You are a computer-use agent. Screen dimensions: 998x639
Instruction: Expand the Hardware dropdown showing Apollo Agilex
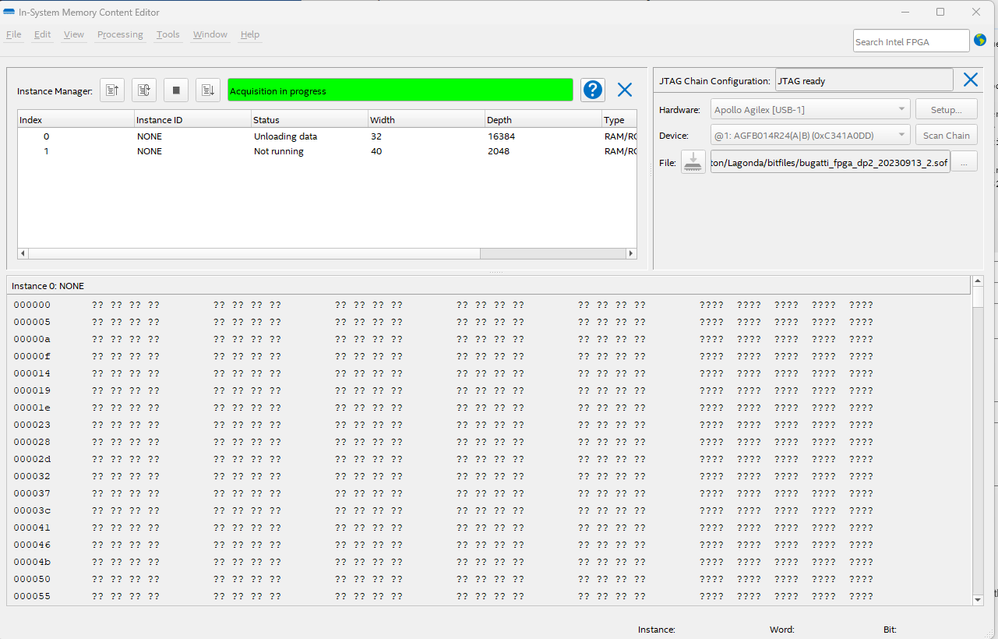pos(810,109)
